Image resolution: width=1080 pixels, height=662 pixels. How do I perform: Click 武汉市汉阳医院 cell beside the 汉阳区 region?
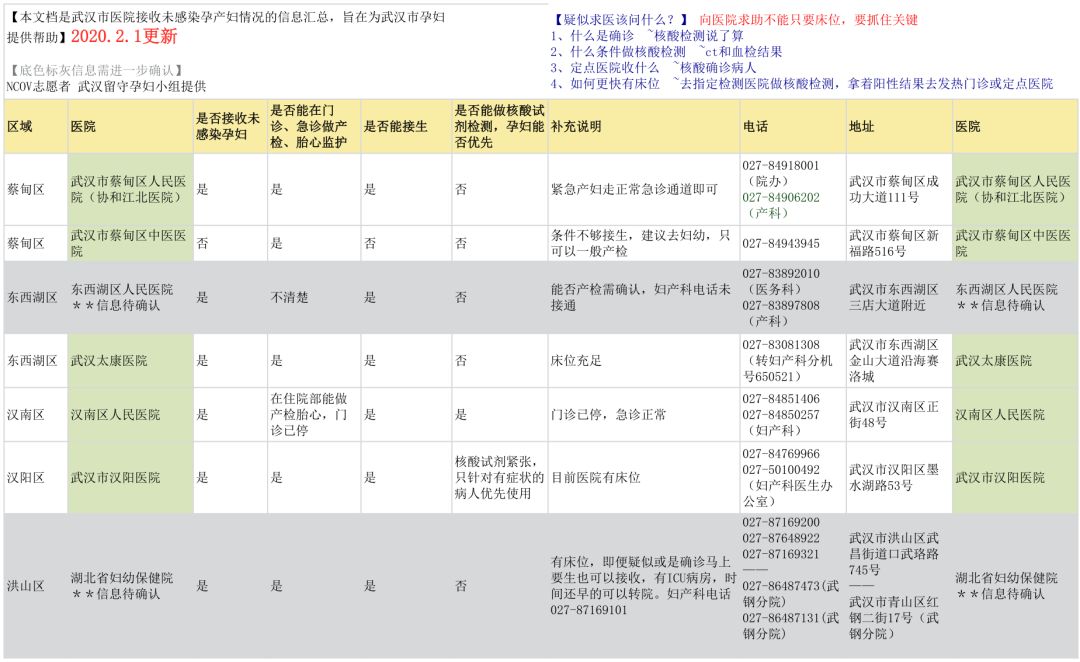pos(130,478)
